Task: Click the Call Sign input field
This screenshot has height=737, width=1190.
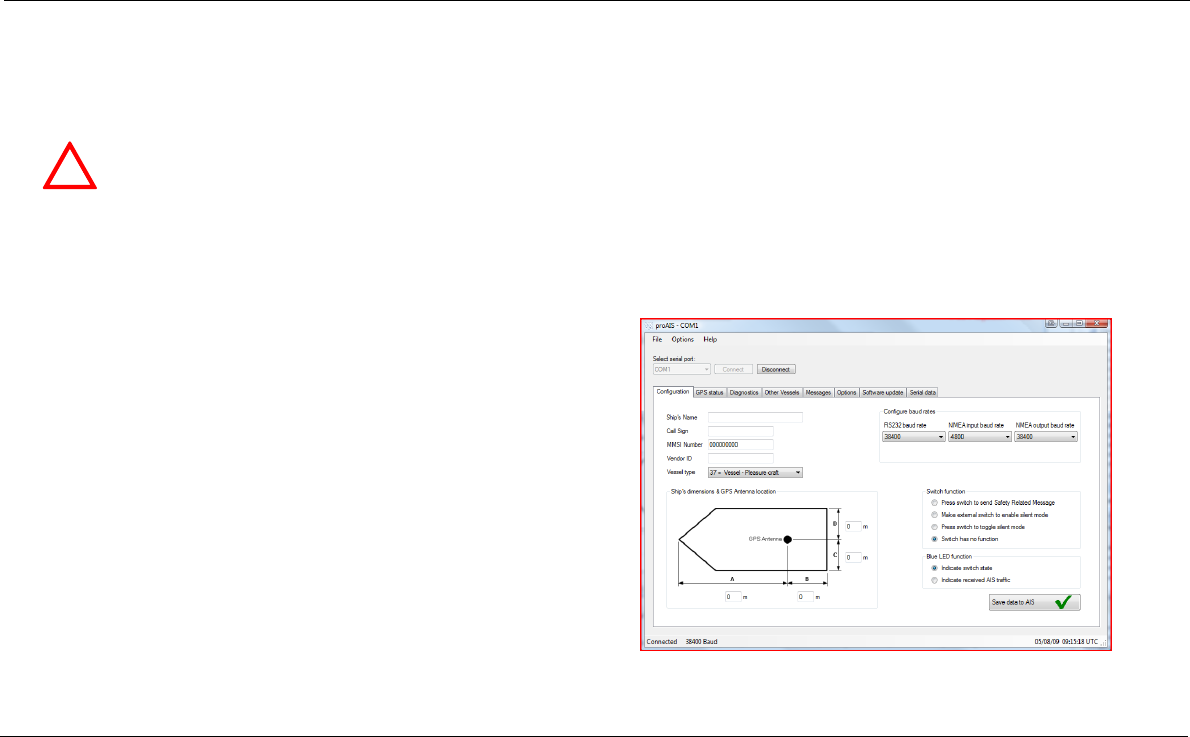Action: click(741, 431)
